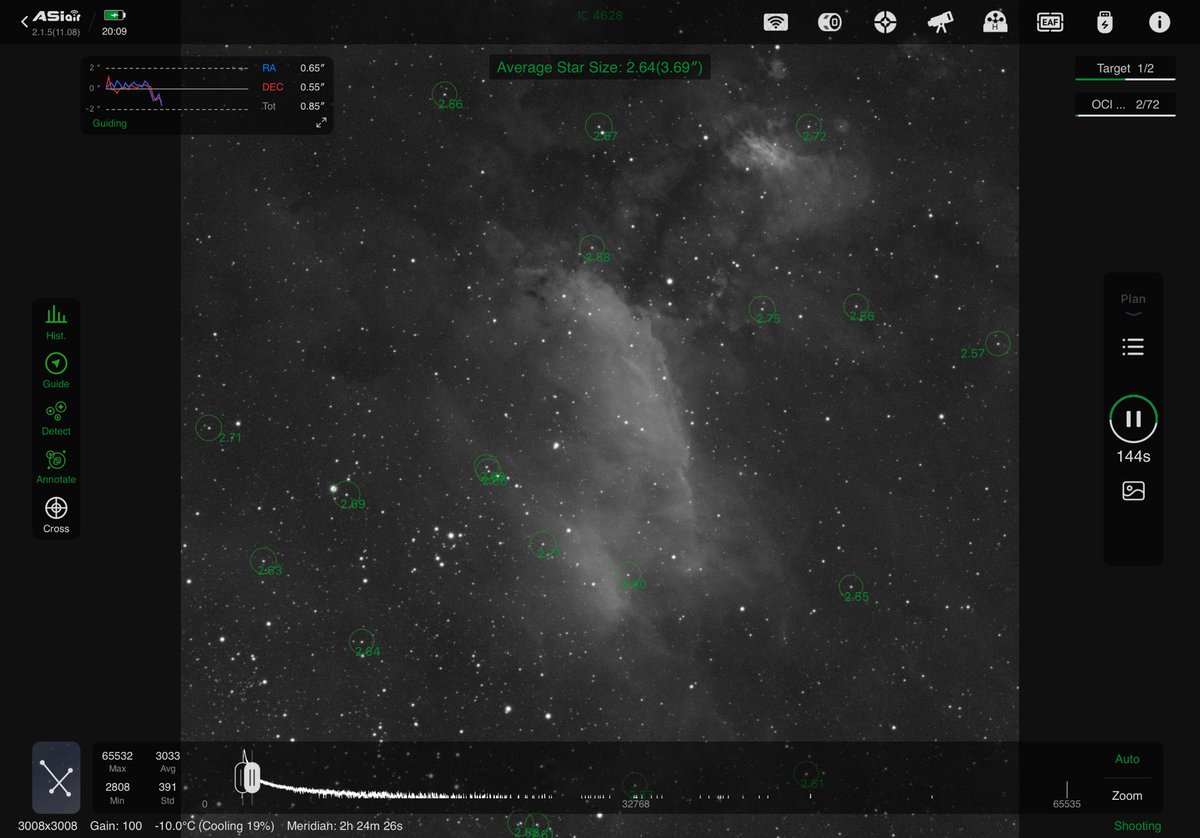Open the Wi-Fi settings icon
Viewport: 1200px width, 838px height.
pyautogui.click(x=775, y=22)
